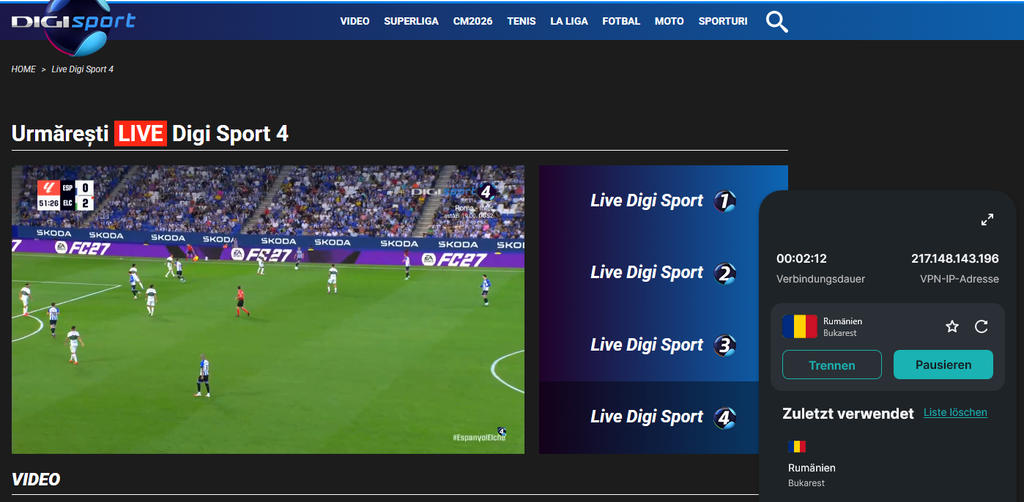Screen dimensions: 1024x502
Task: Click the Zuletzt verwendet heading
Action: point(848,414)
